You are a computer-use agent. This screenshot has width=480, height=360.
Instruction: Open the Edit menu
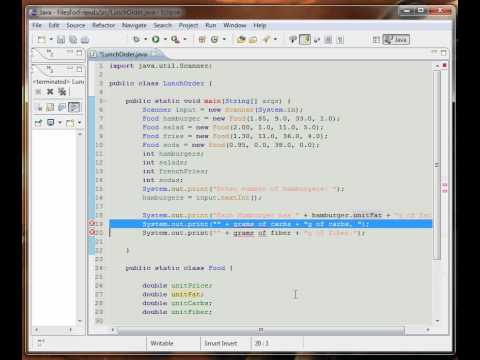(x=54, y=25)
